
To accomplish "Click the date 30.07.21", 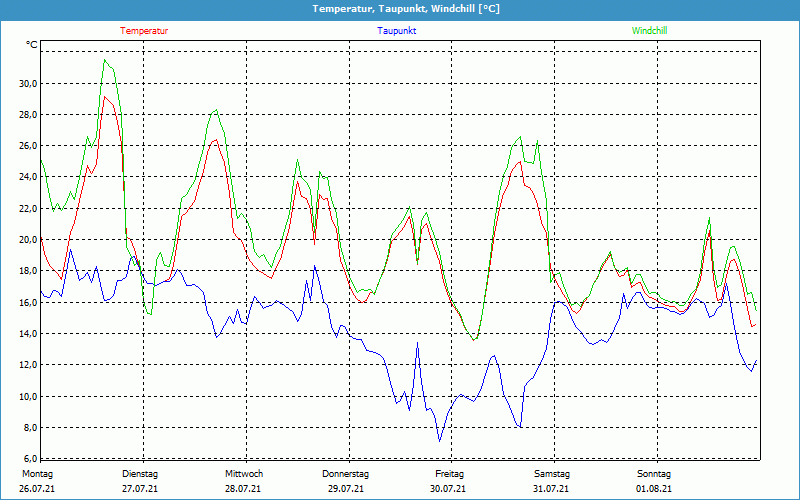I will 448,489.
